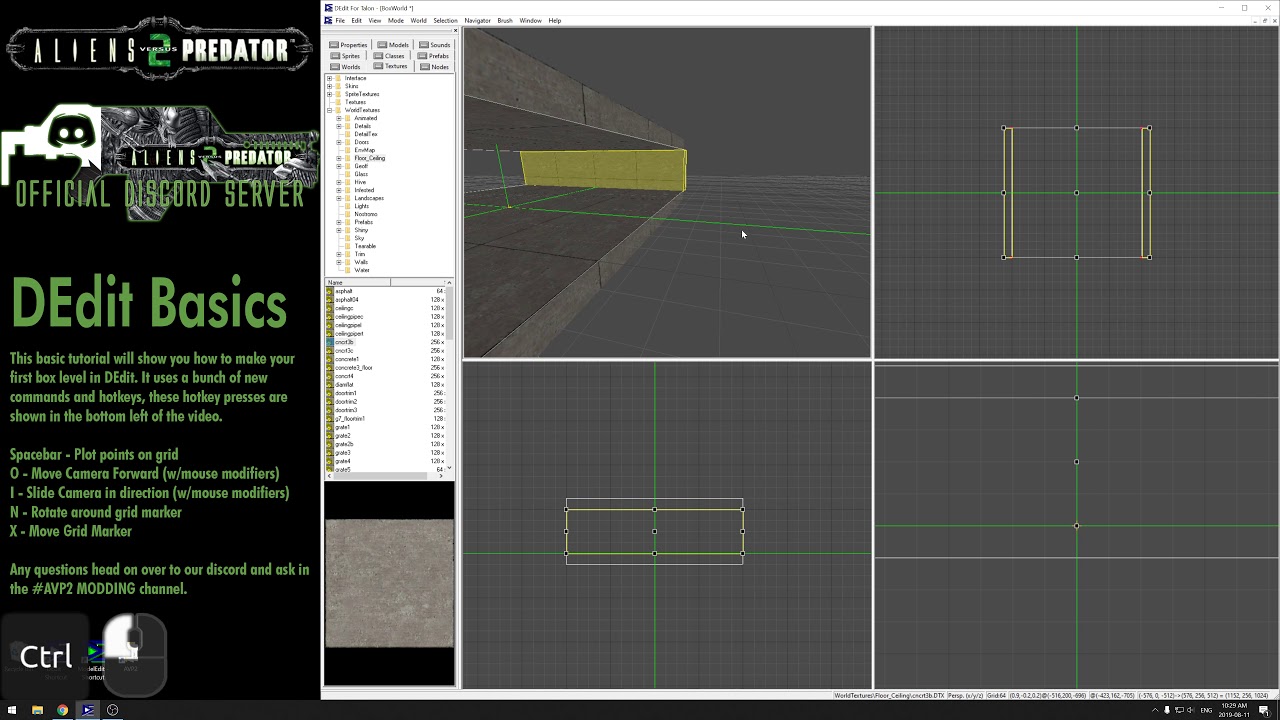Open File Explorer from the taskbar
The image size is (1280, 720).
pyautogui.click(x=37, y=710)
